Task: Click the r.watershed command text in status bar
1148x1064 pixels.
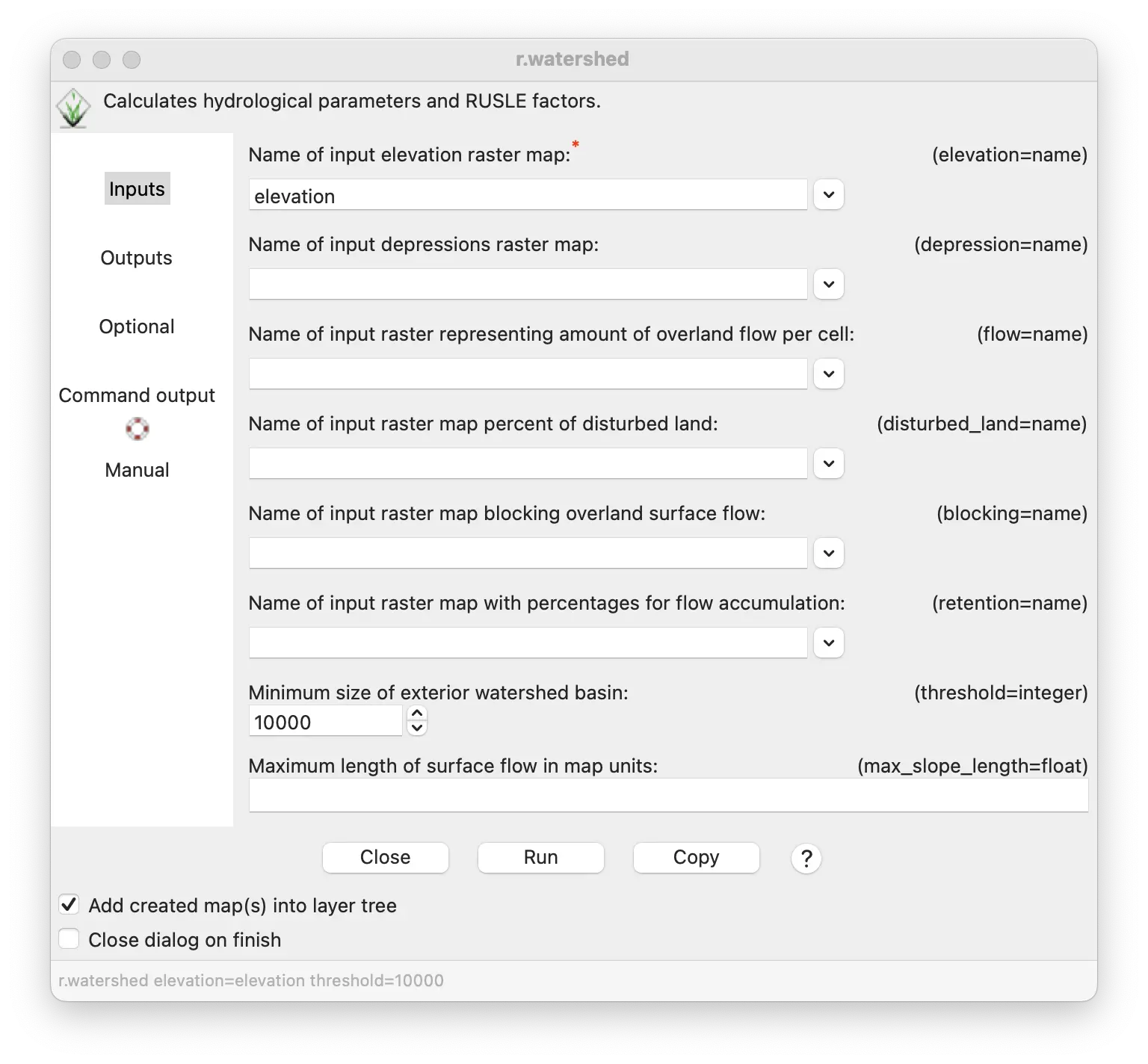Action: pyautogui.click(x=251, y=980)
